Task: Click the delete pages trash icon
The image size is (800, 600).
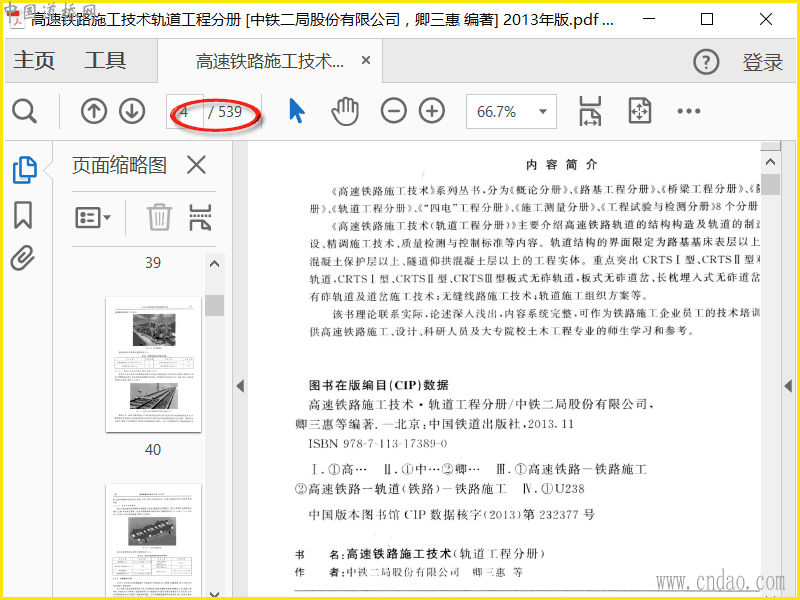Action: (159, 217)
